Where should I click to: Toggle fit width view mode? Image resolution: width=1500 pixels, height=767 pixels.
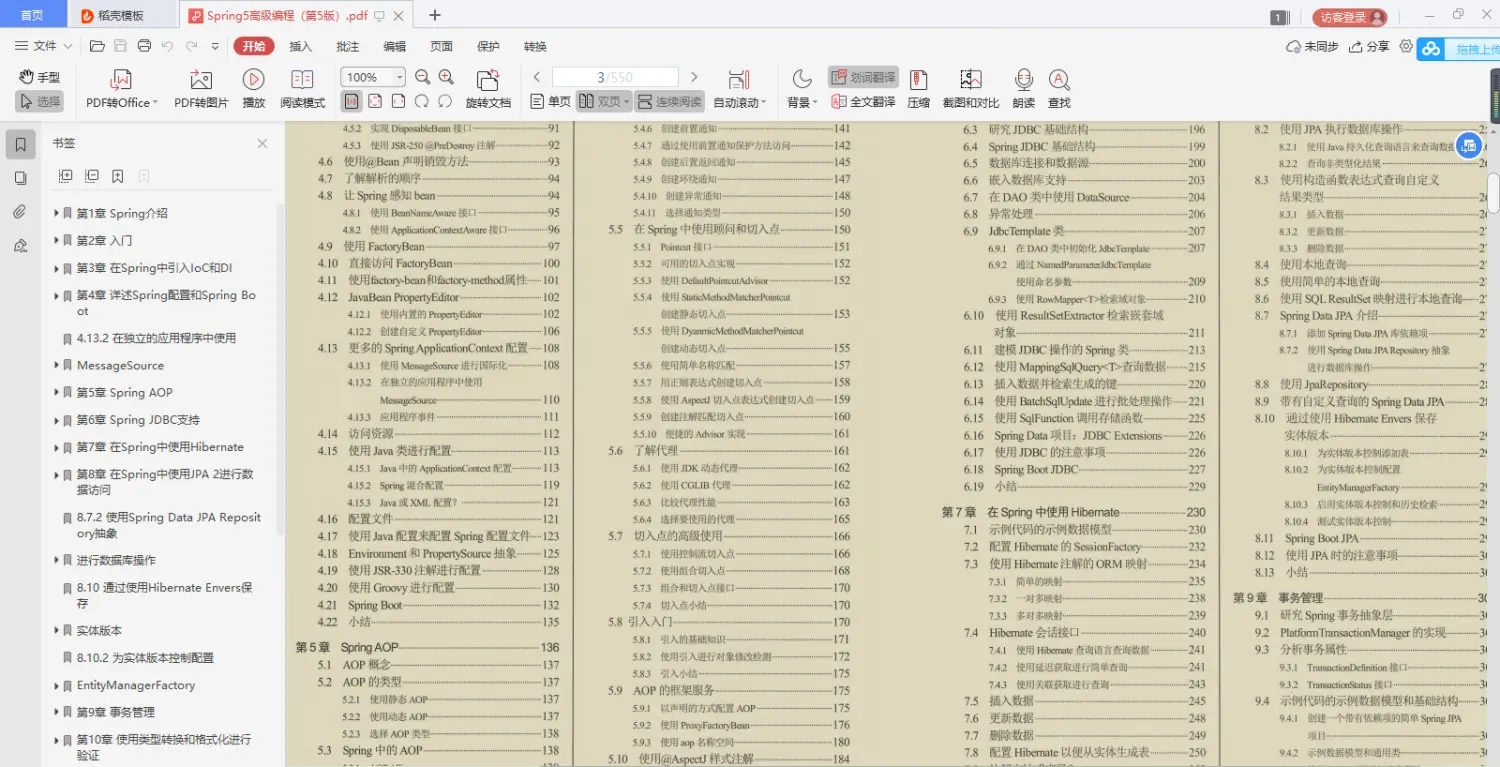(x=398, y=102)
